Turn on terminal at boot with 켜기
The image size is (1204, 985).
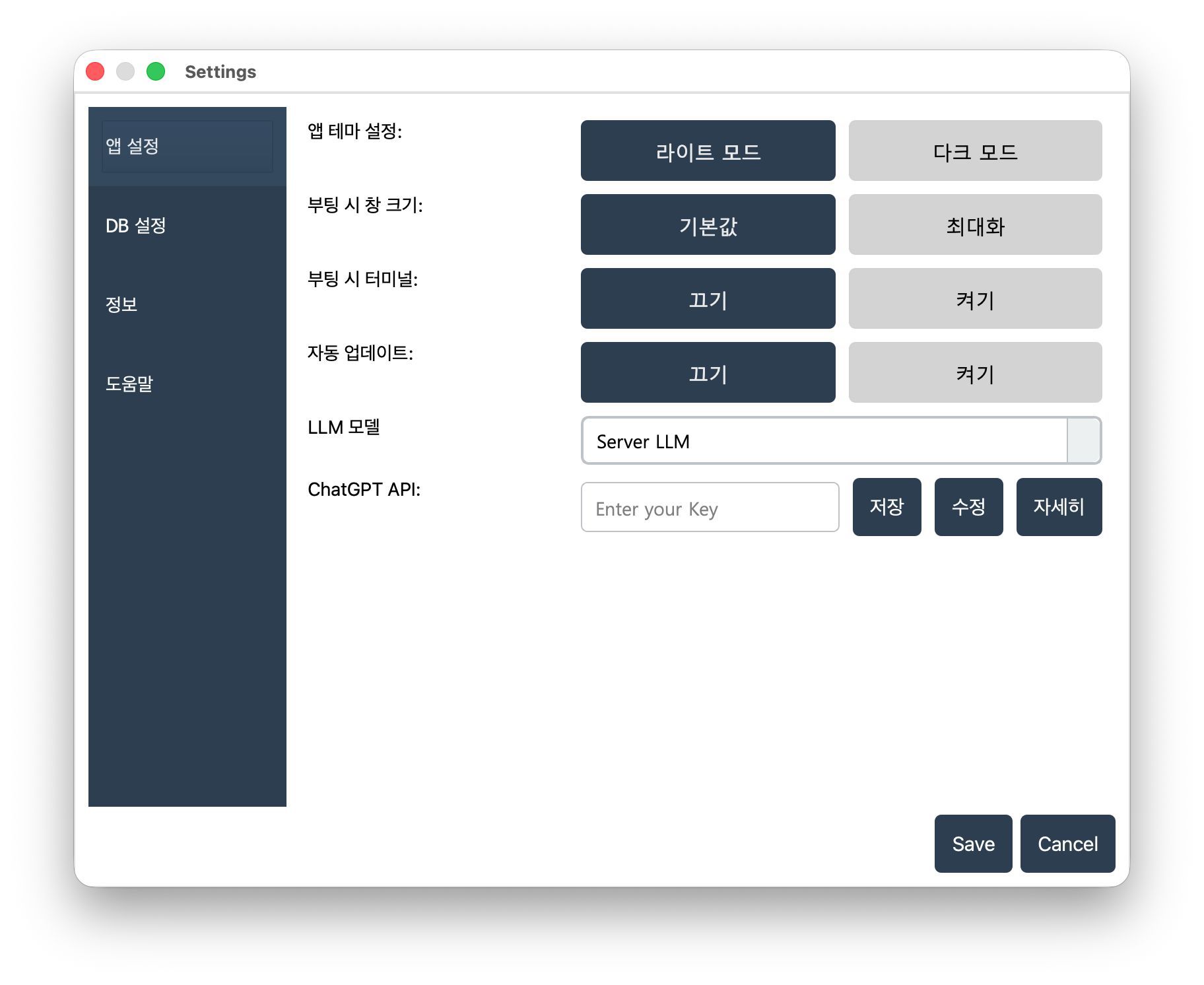click(975, 298)
